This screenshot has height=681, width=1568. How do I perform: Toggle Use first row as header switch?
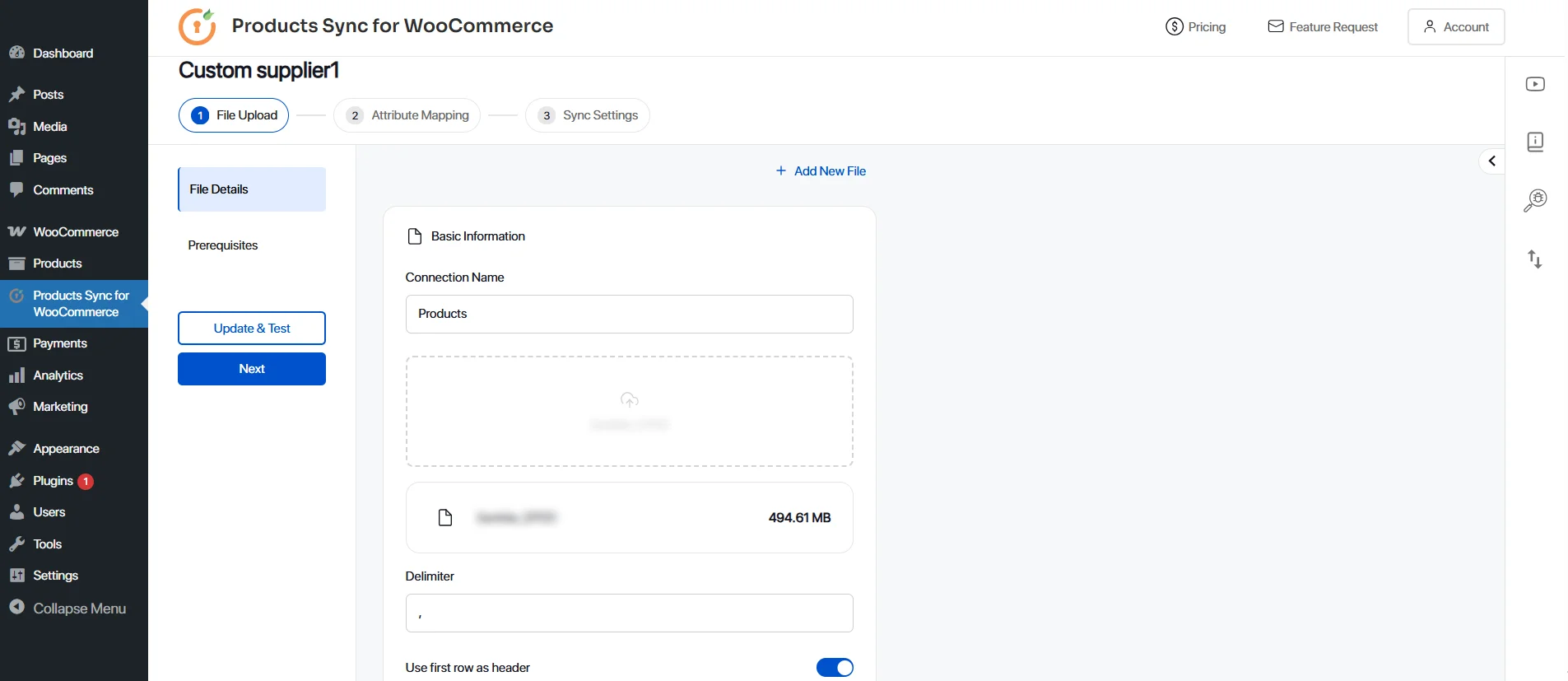pos(835,668)
